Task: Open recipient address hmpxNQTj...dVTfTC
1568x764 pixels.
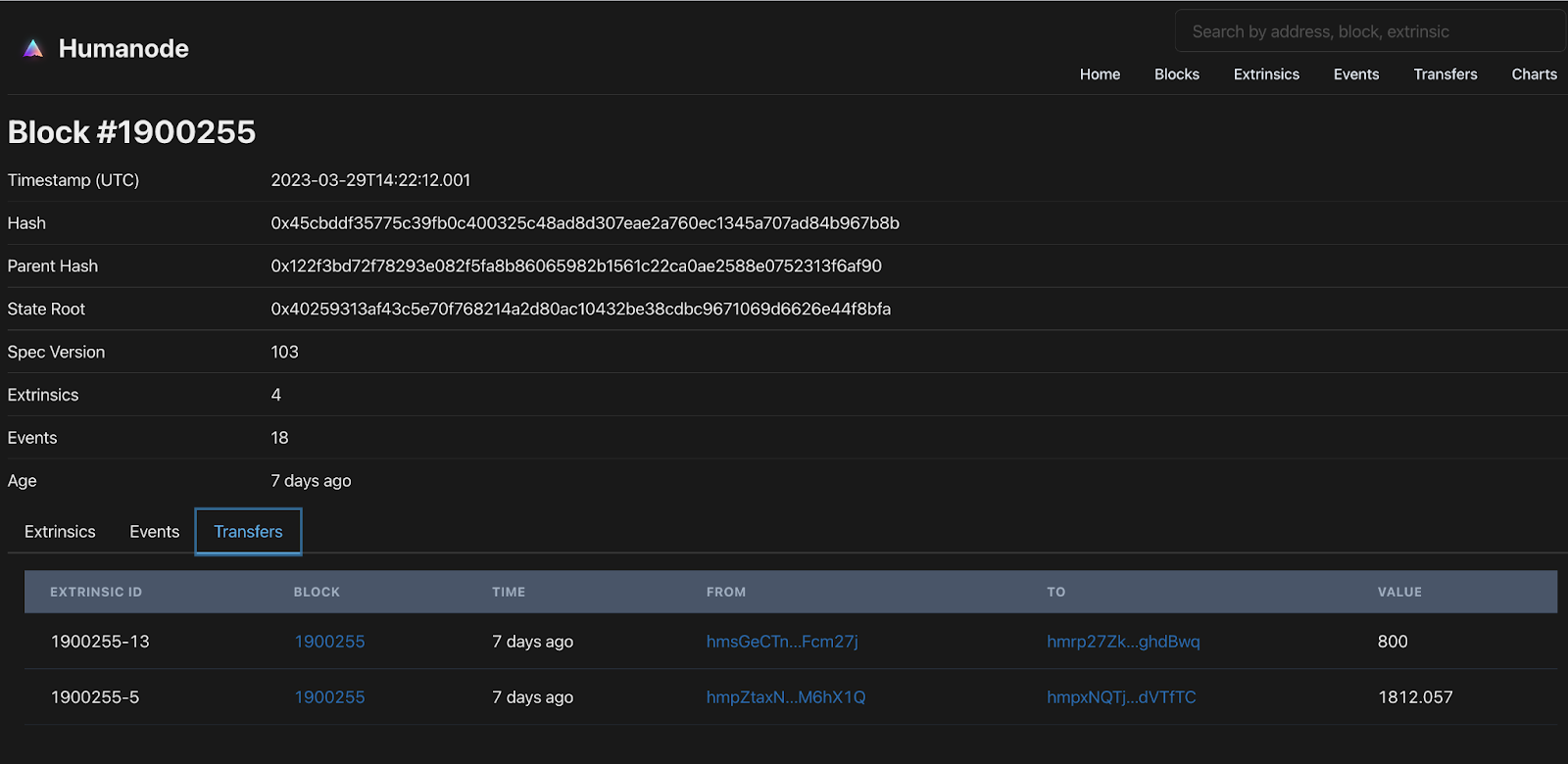Action: [x=1121, y=697]
